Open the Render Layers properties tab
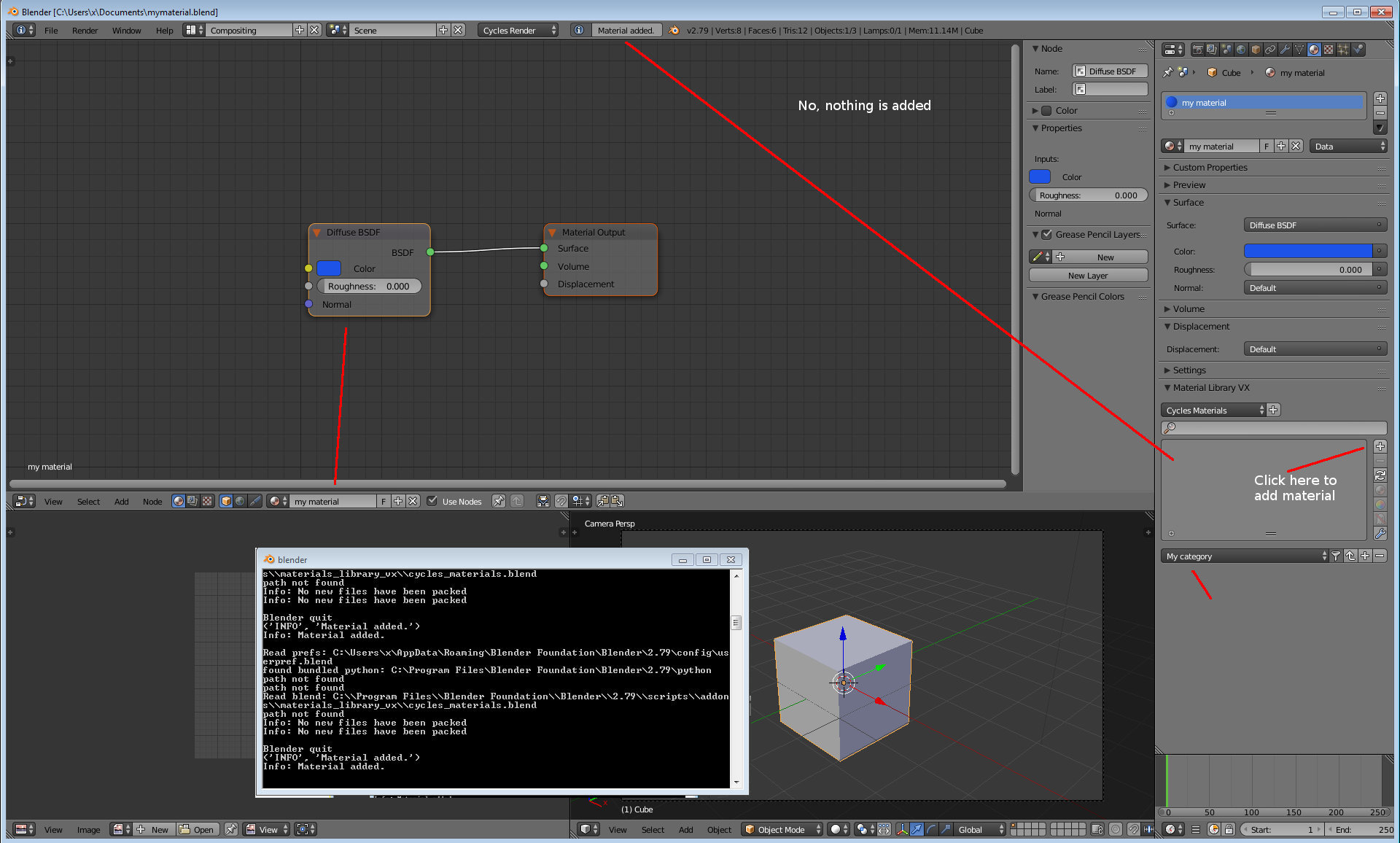Image resolution: width=1400 pixels, height=843 pixels. [1213, 50]
